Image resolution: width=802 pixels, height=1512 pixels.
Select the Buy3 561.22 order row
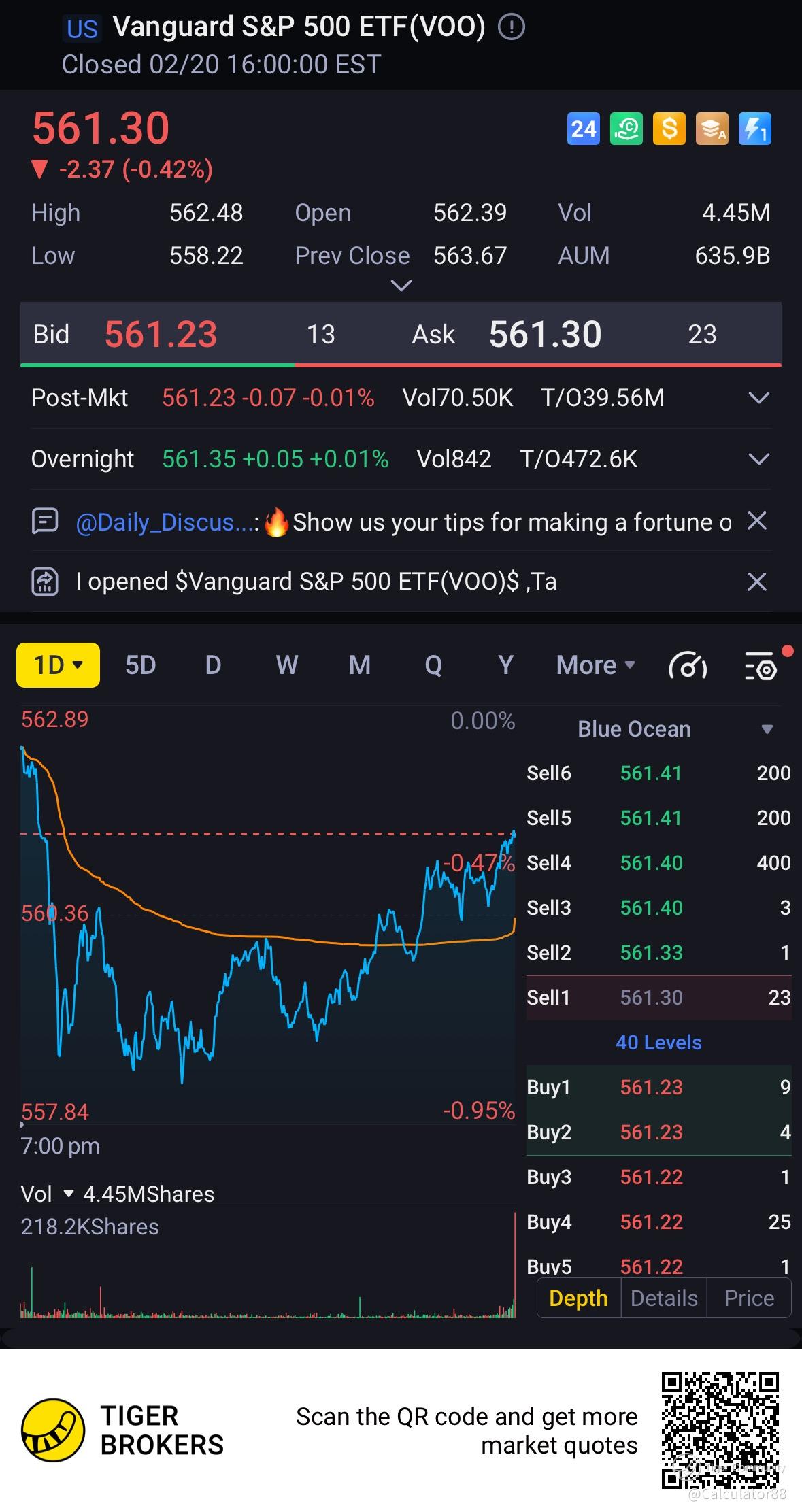point(658,1177)
